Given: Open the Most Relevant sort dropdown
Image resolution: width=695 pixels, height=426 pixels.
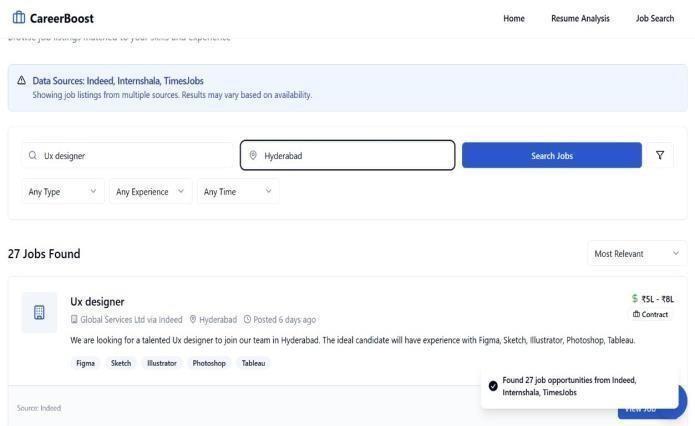Looking at the screenshot, I should point(636,253).
